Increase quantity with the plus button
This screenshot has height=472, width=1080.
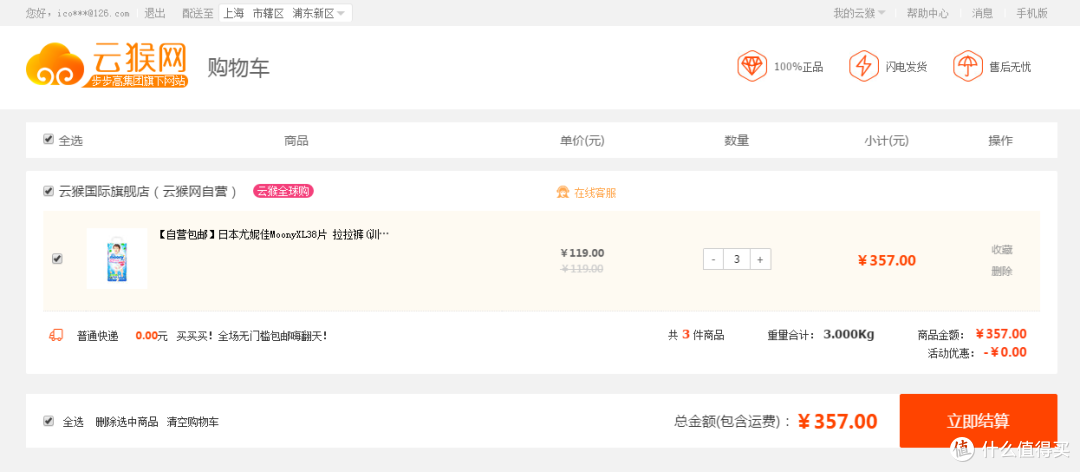(x=760, y=260)
